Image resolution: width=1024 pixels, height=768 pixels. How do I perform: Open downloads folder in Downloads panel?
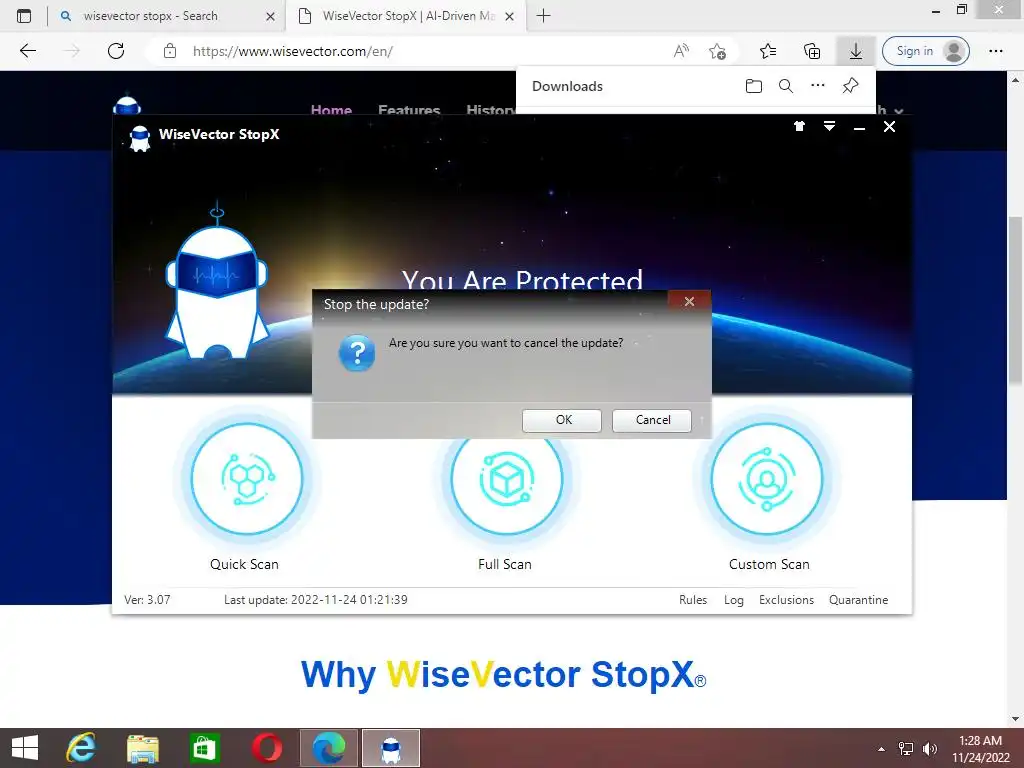click(x=754, y=86)
